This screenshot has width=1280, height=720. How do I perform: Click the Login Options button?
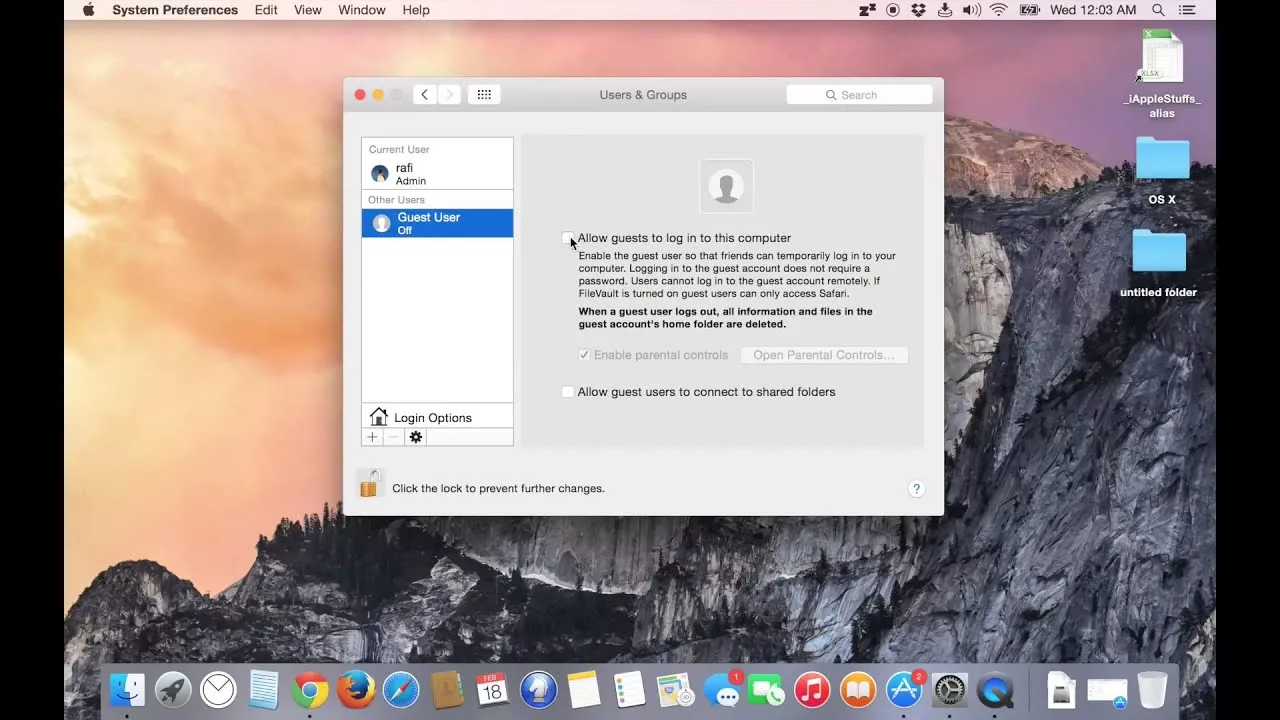click(x=432, y=417)
